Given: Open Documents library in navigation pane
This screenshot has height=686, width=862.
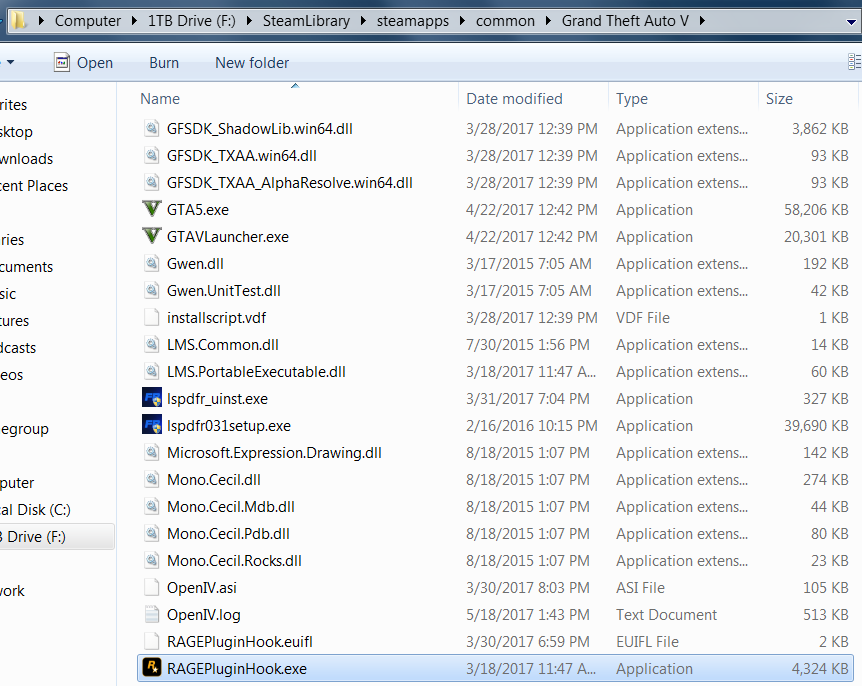Looking at the screenshot, I should coord(26,267).
